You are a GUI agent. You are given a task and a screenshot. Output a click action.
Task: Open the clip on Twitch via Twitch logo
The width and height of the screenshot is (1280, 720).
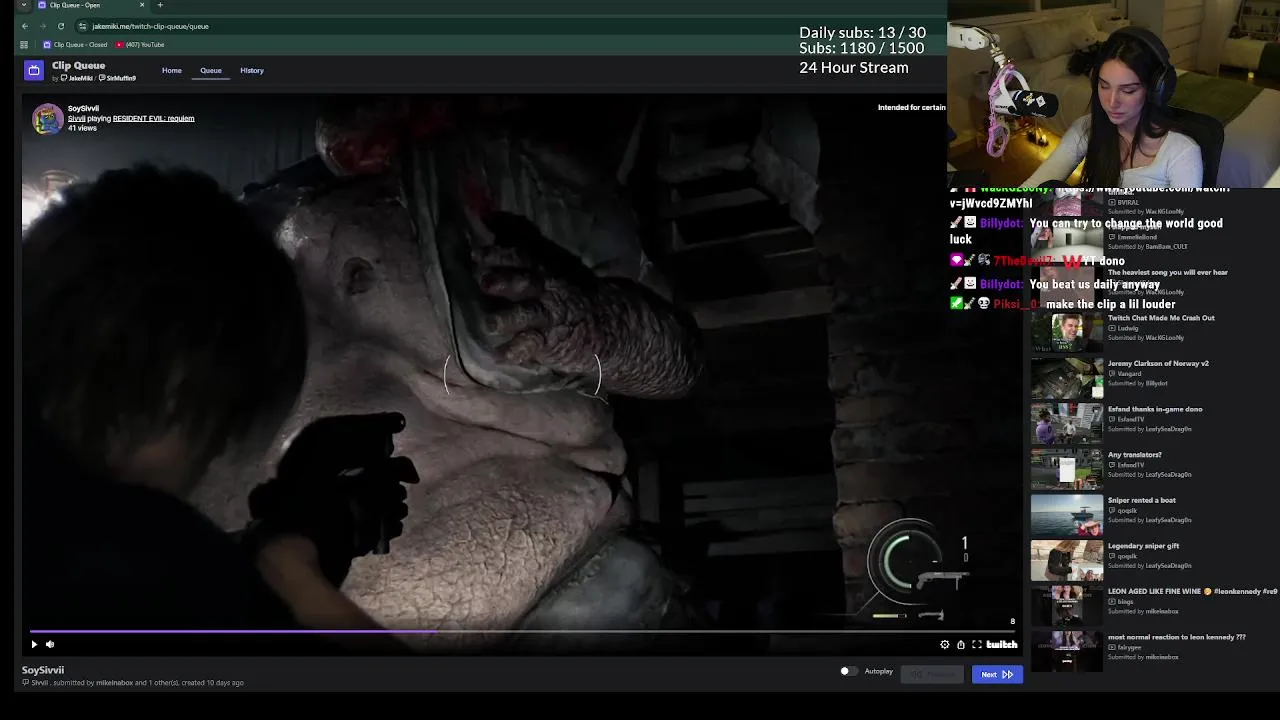pyautogui.click(x=1002, y=645)
